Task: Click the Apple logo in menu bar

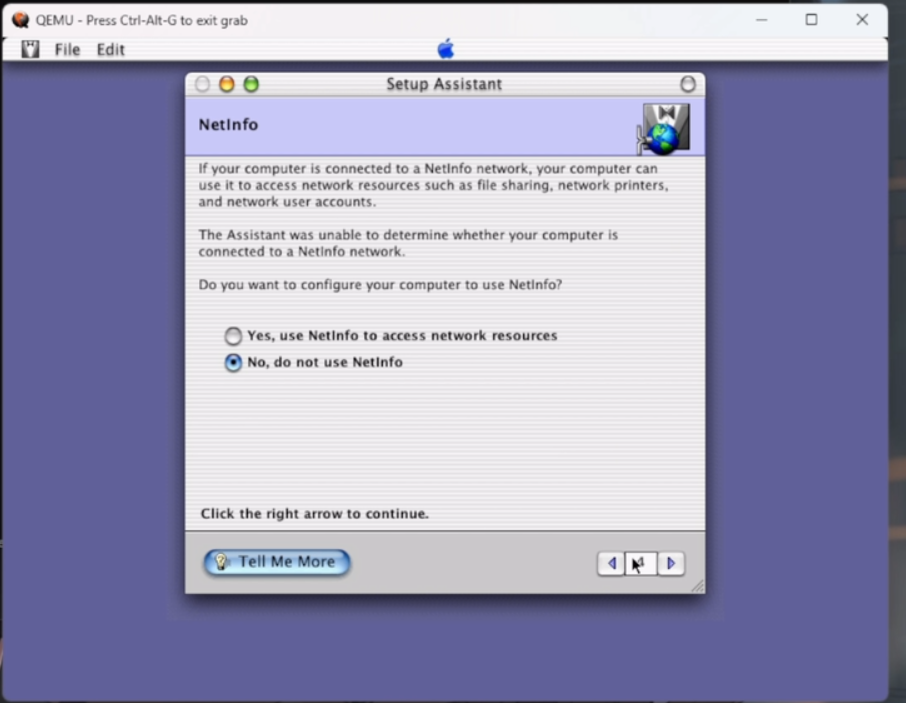Action: coord(446,49)
